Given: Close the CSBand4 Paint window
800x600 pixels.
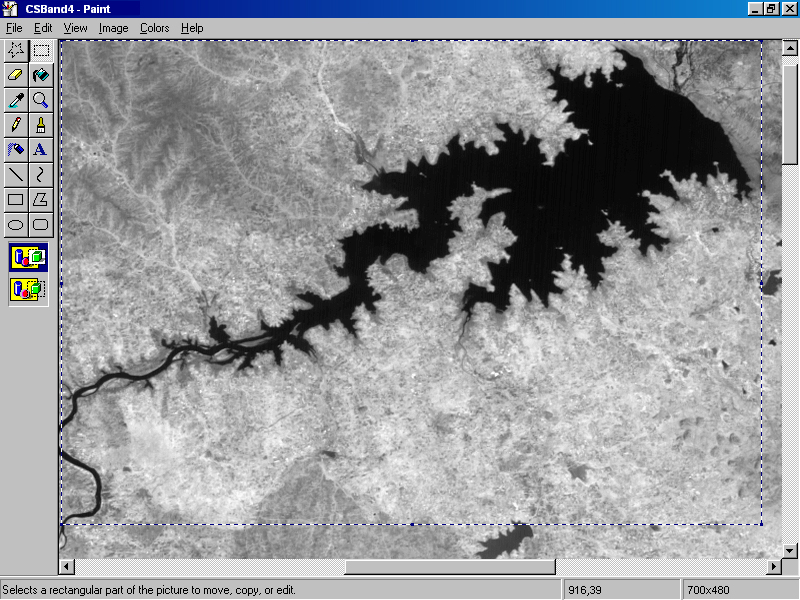Looking at the screenshot, I should pyautogui.click(x=788, y=9).
